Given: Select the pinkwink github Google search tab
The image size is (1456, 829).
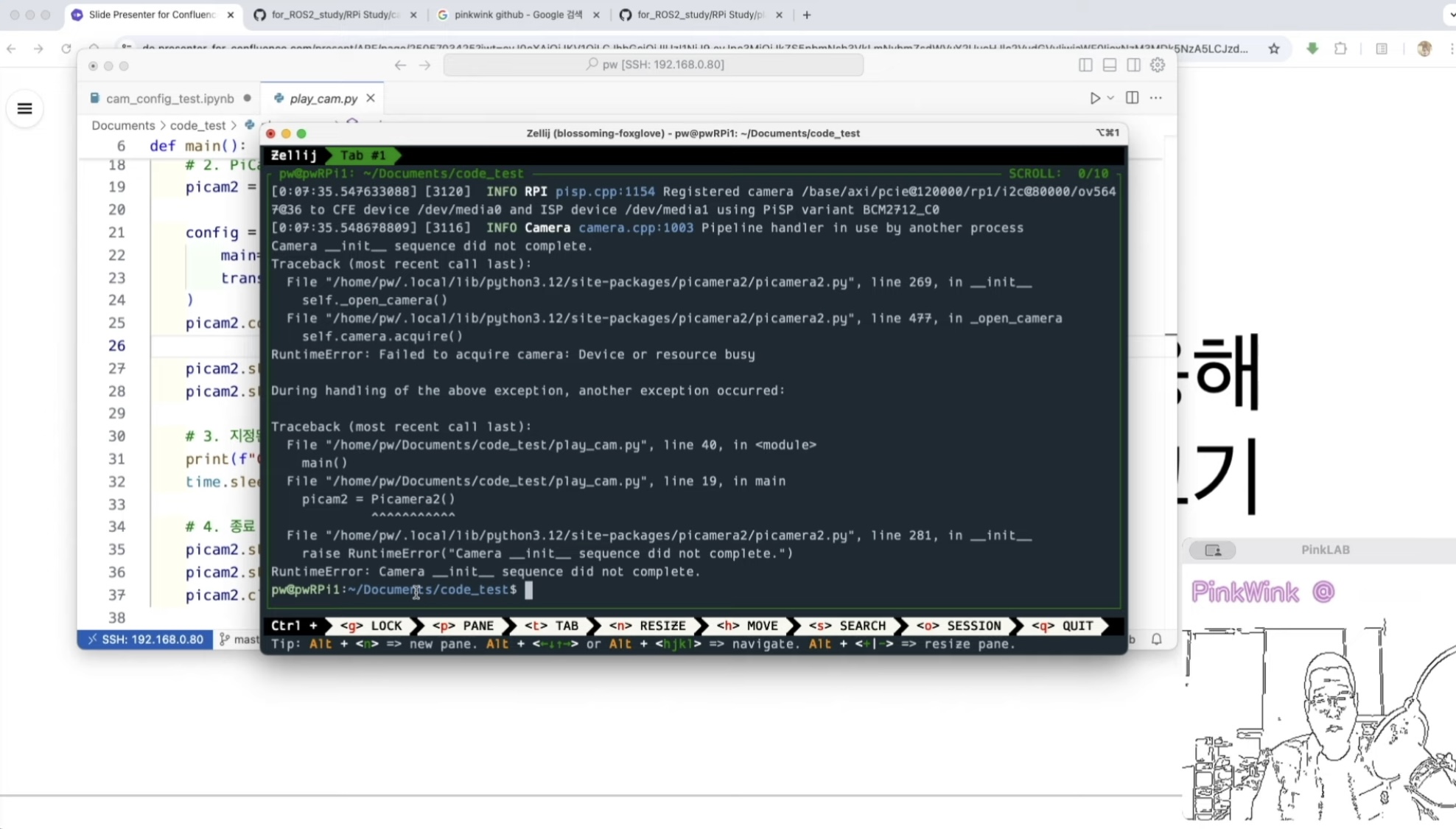Looking at the screenshot, I should coord(517,15).
